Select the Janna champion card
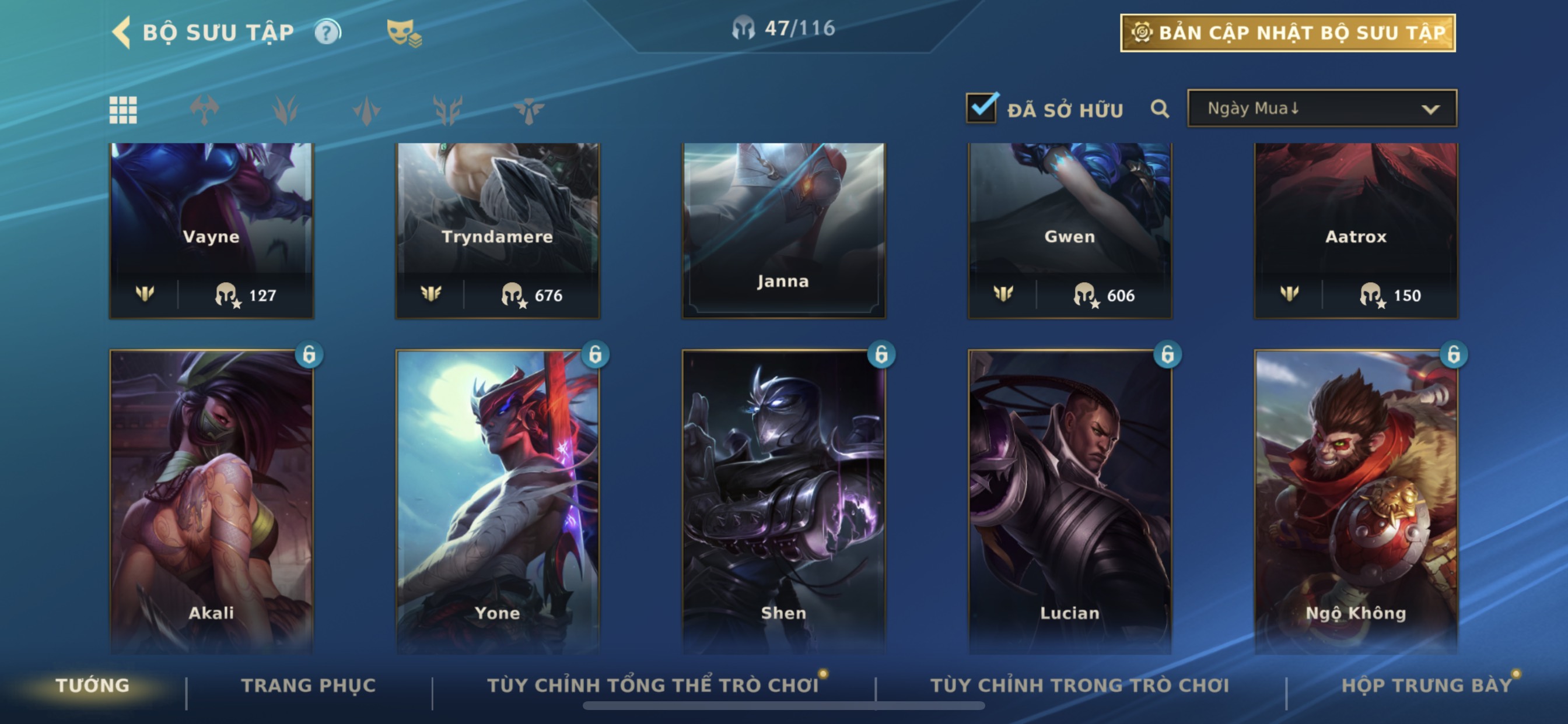 (783, 231)
